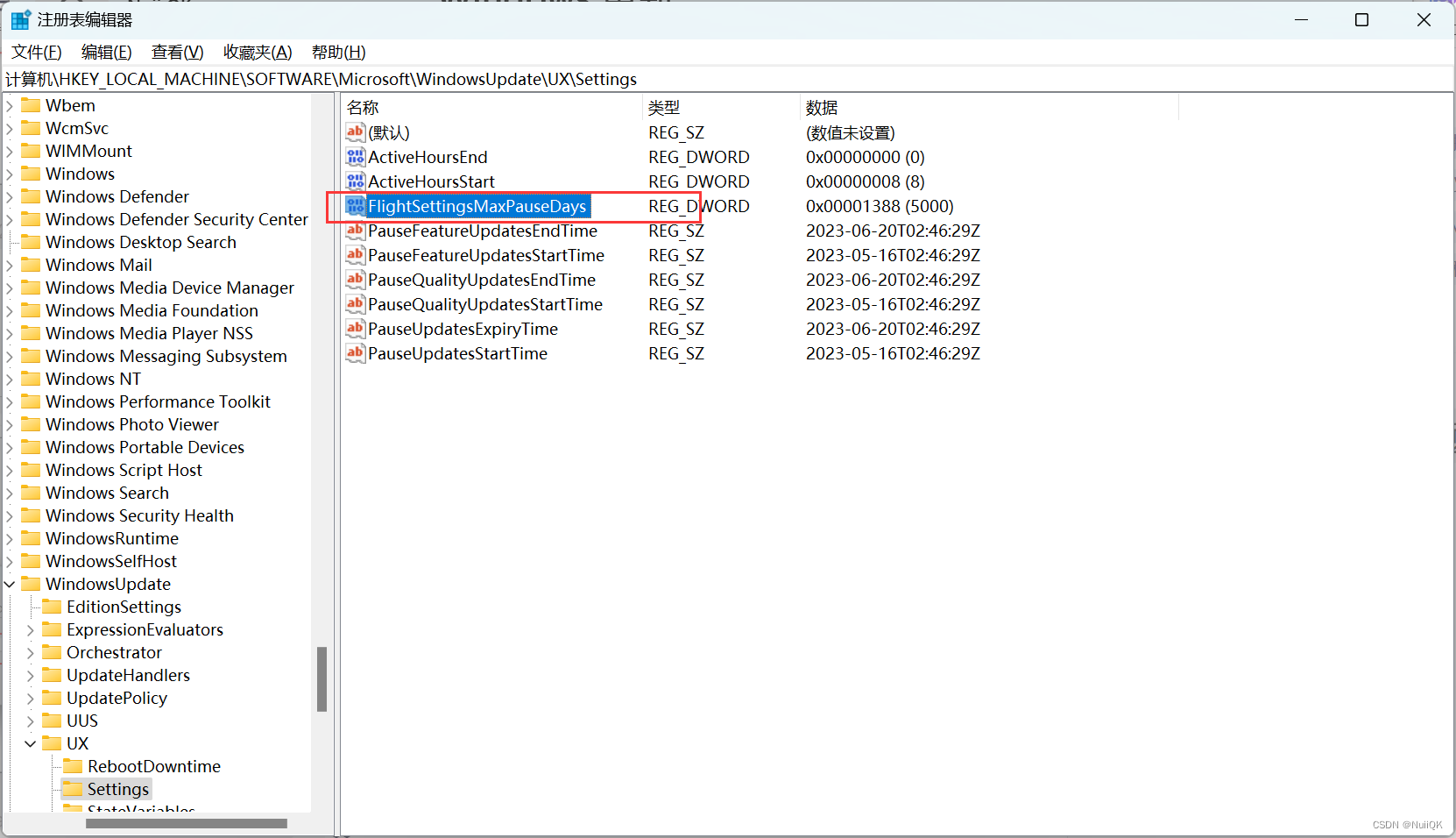Expand the Windows Defender node
The image size is (1456, 838).
(10, 196)
